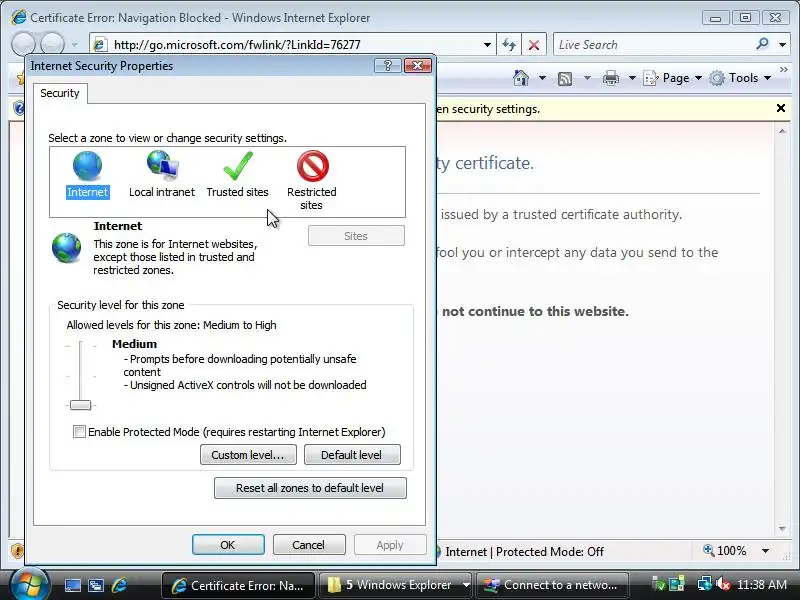Click the page icon in address bar
Viewport: 800px width, 600px height.
(x=100, y=45)
